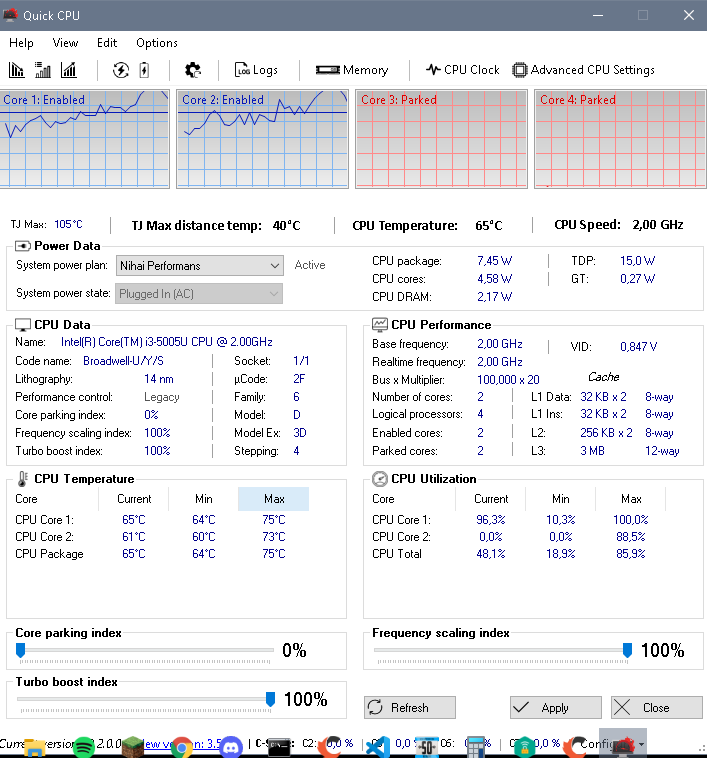Click the Min column header in CPU Temperature
The height and width of the screenshot is (758, 707).
pyautogui.click(x=203, y=499)
